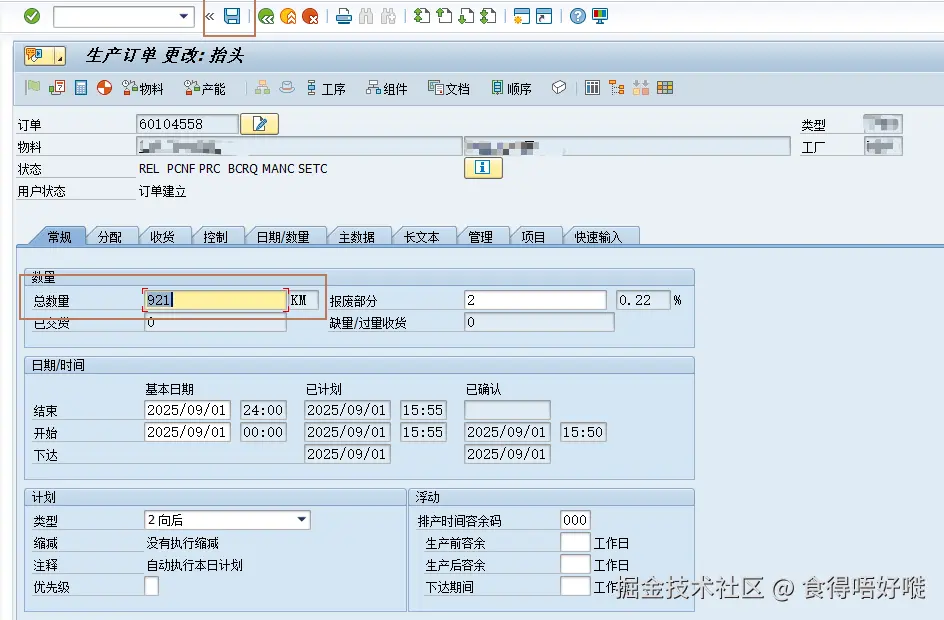
Task: Switch to the 收货 tab
Action: (162, 237)
